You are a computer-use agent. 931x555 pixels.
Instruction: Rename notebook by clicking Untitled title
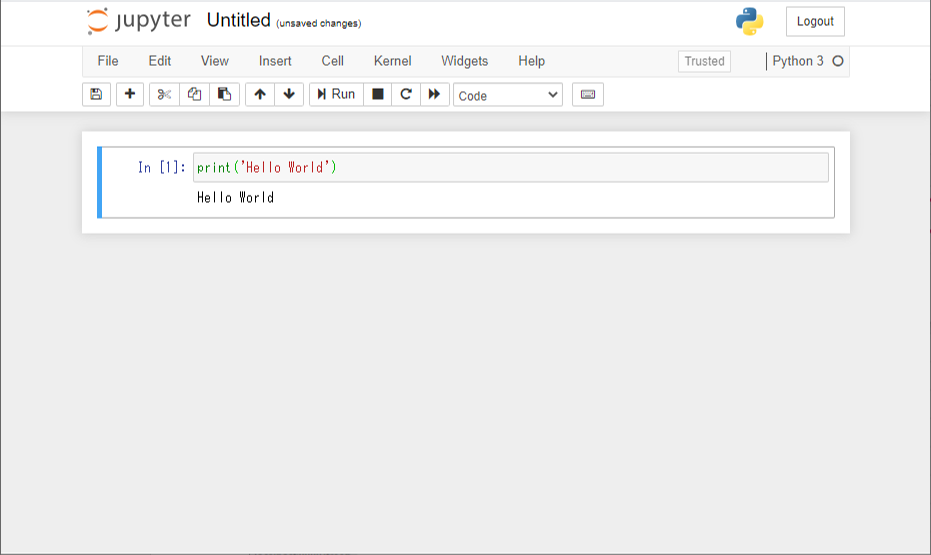click(x=238, y=20)
